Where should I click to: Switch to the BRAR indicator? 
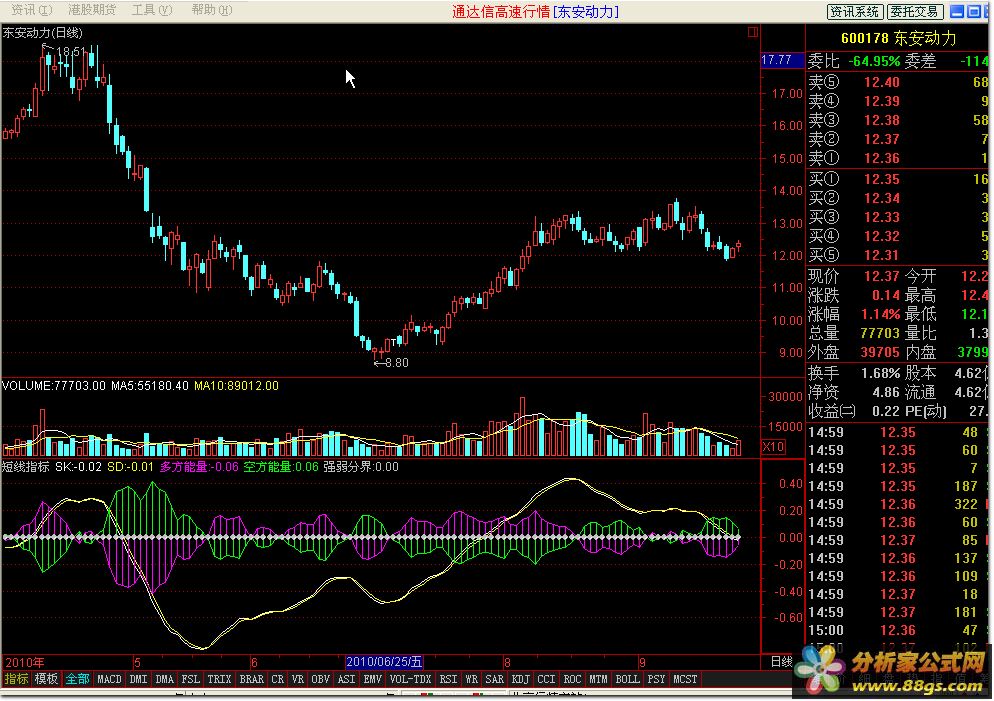(x=252, y=679)
